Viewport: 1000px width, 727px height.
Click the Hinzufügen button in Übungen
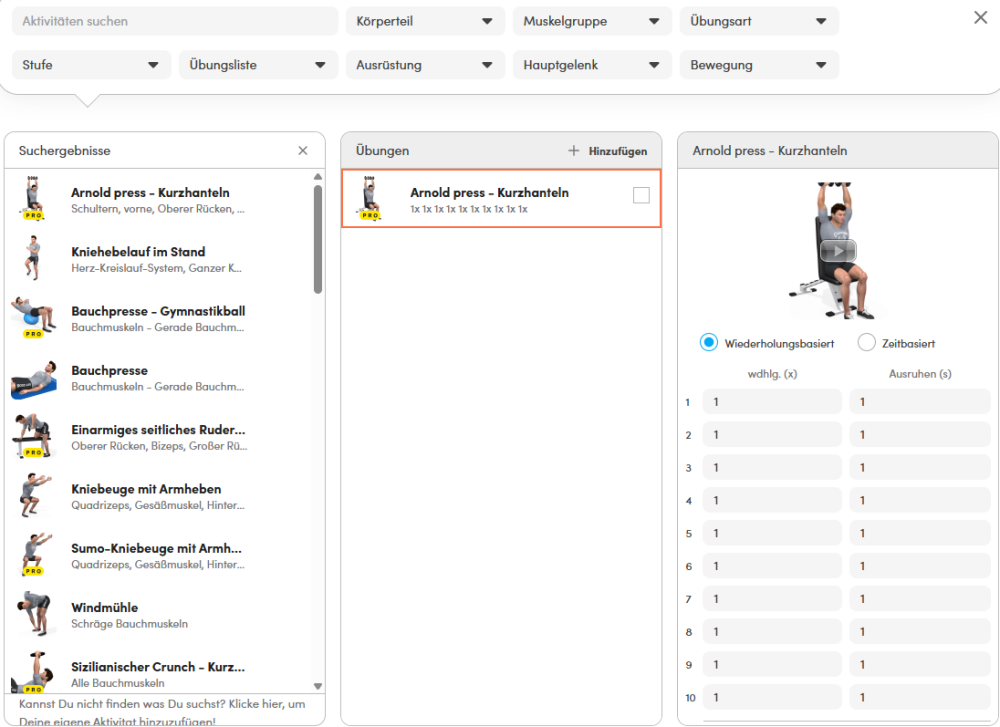(x=608, y=151)
